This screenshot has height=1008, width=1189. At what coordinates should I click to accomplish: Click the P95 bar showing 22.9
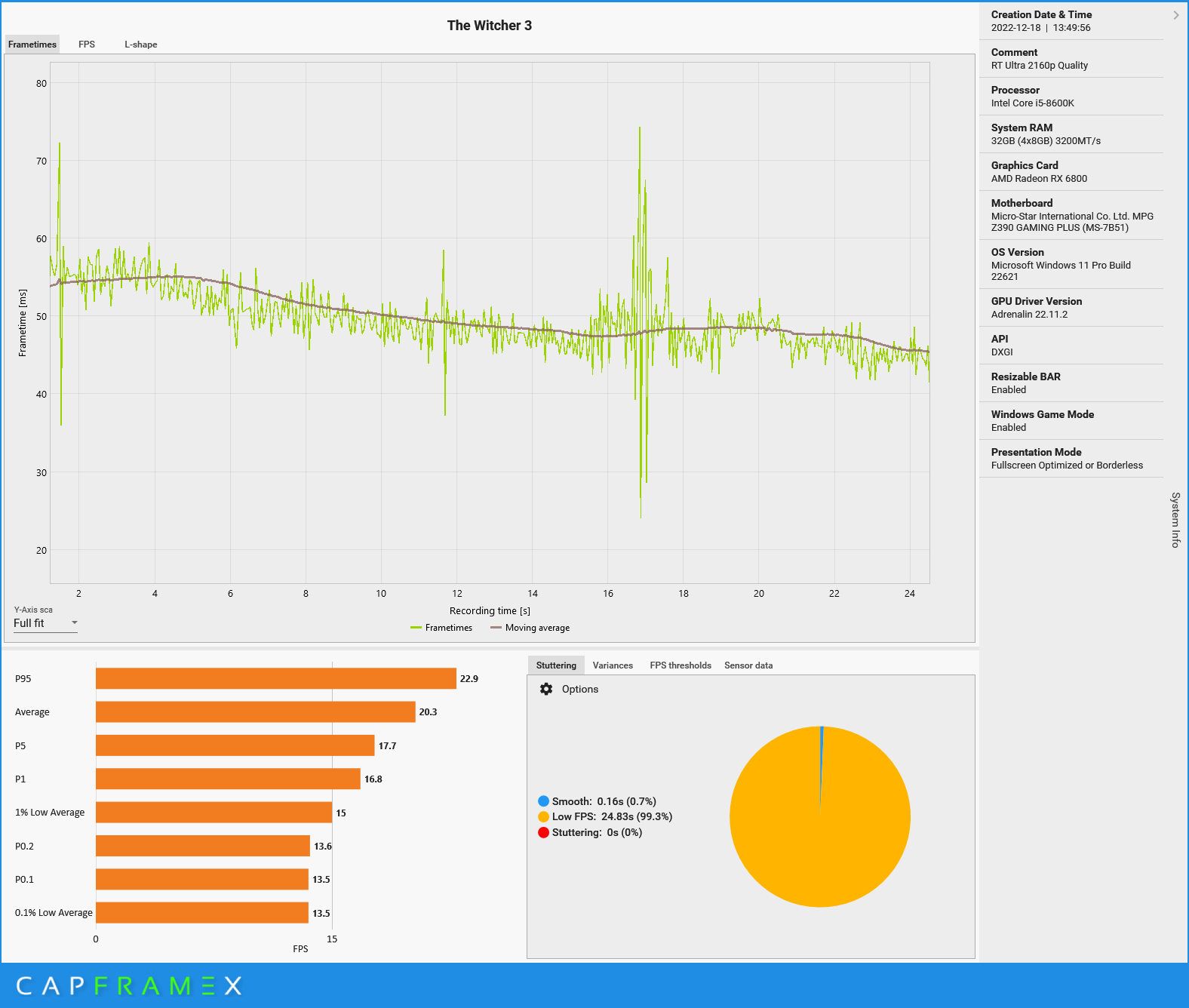pos(276,678)
